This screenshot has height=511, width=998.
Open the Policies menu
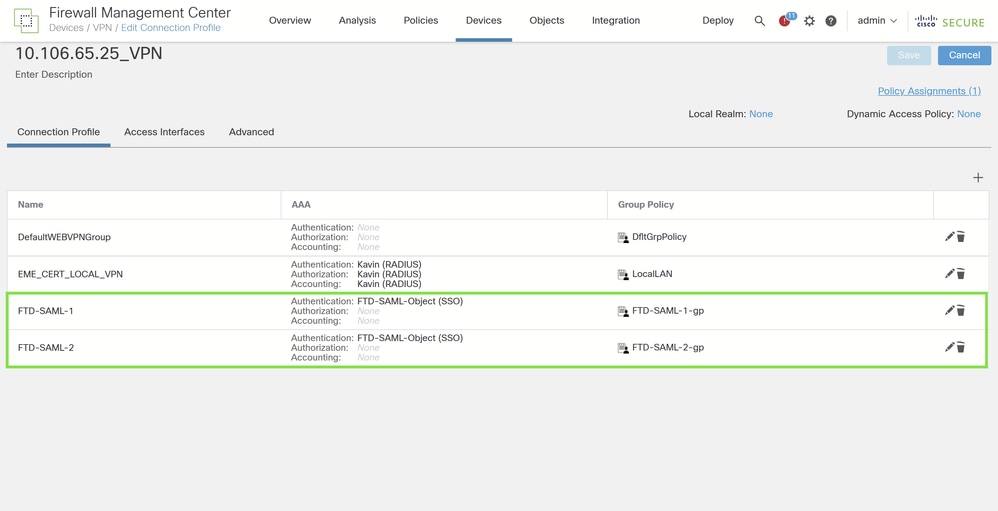[421, 20]
